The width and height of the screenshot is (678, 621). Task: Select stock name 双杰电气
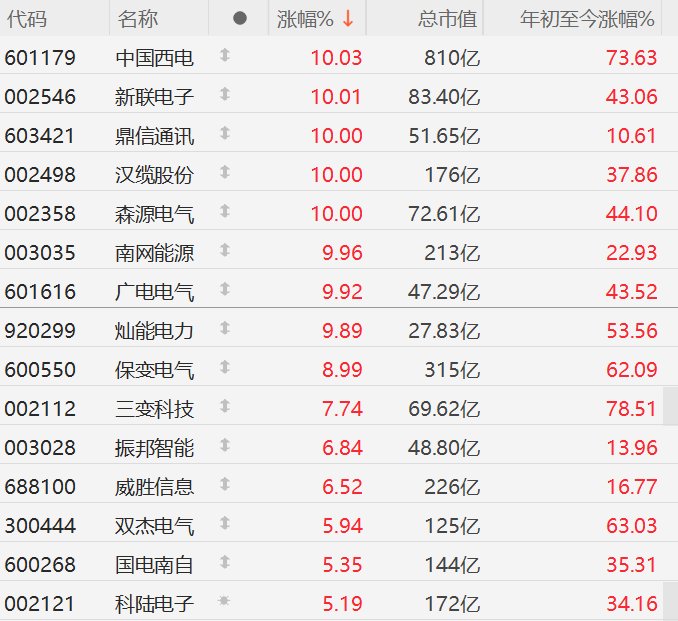(154, 526)
